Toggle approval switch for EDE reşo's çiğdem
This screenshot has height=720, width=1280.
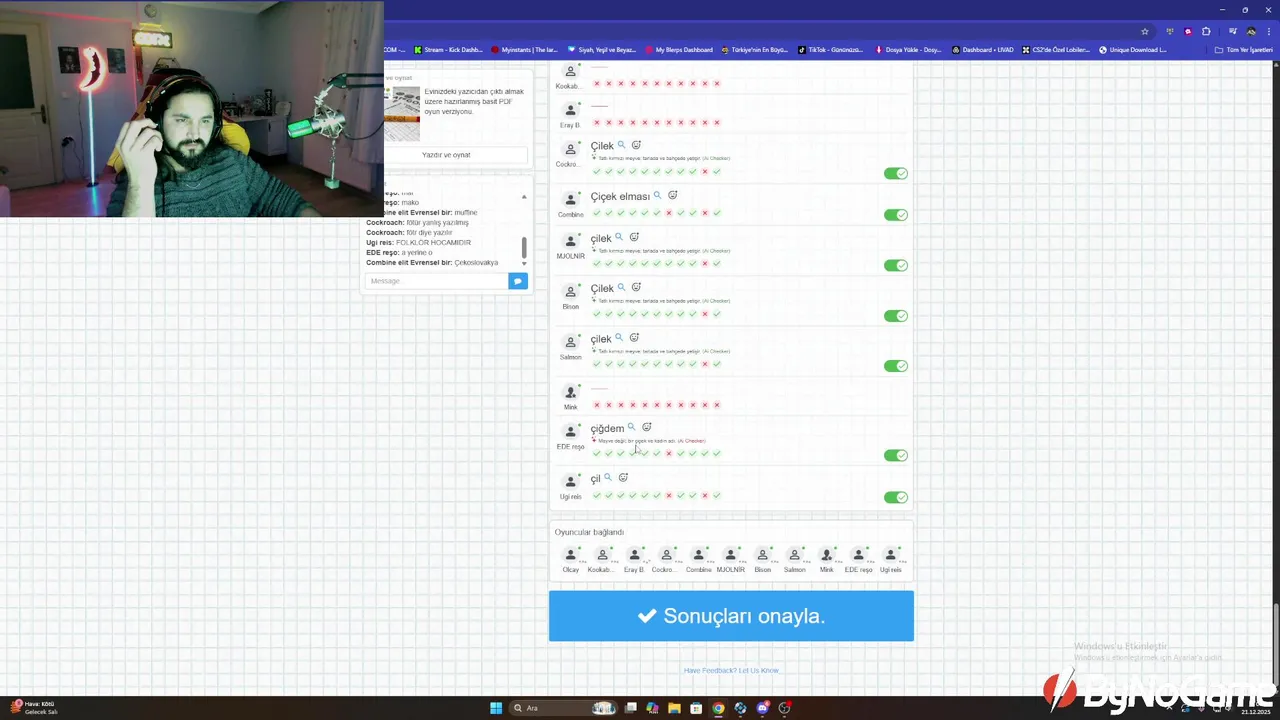895,455
